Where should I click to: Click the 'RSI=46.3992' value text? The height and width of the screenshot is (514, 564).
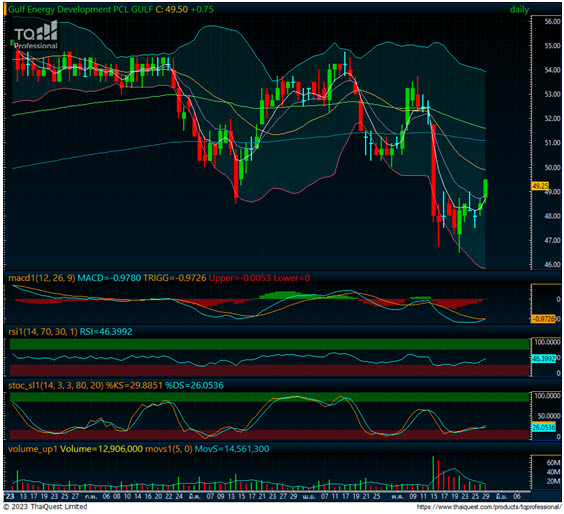106,332
